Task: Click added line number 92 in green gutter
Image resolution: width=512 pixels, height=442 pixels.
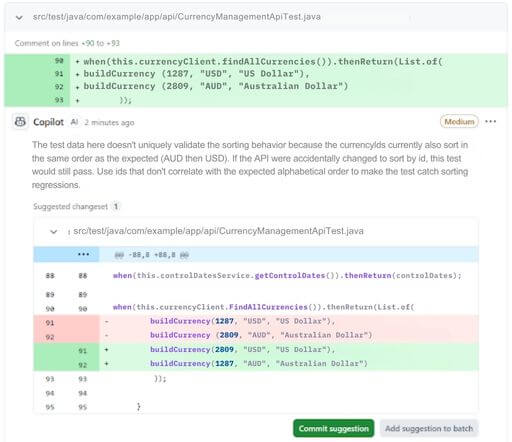Action: (82, 365)
